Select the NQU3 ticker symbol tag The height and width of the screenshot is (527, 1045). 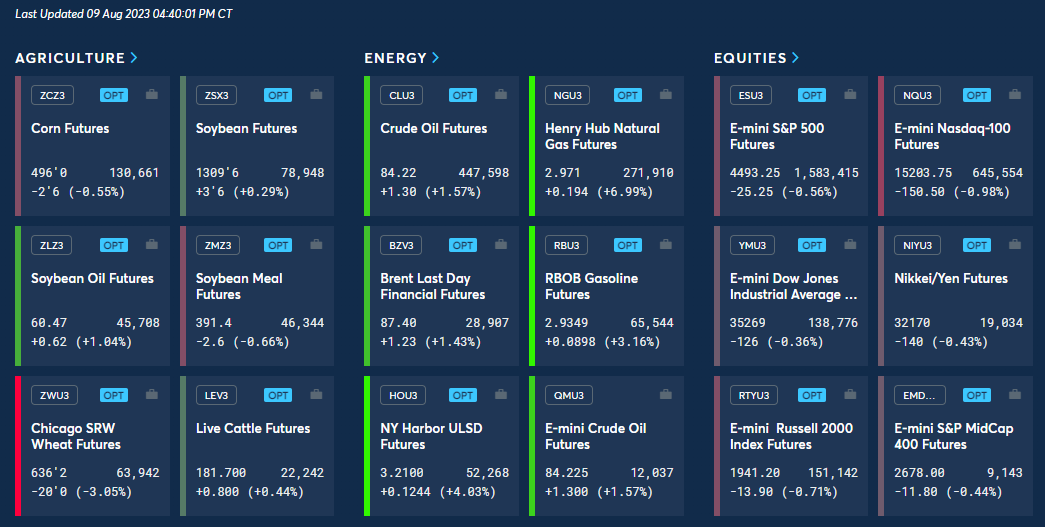918,95
